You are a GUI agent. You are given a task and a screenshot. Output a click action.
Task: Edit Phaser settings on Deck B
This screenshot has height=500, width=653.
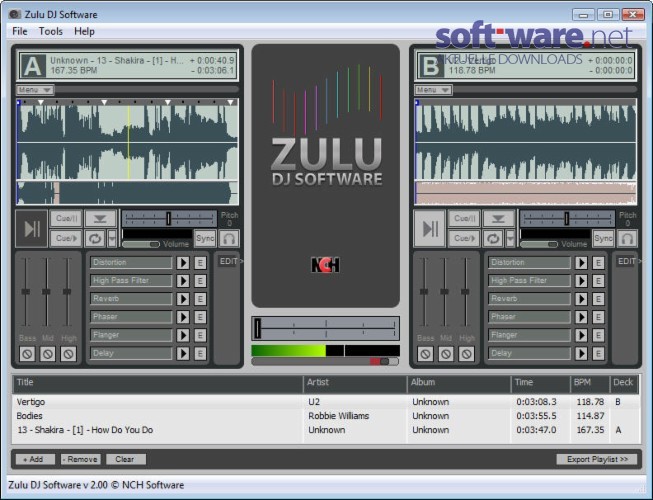pyautogui.click(x=598, y=317)
